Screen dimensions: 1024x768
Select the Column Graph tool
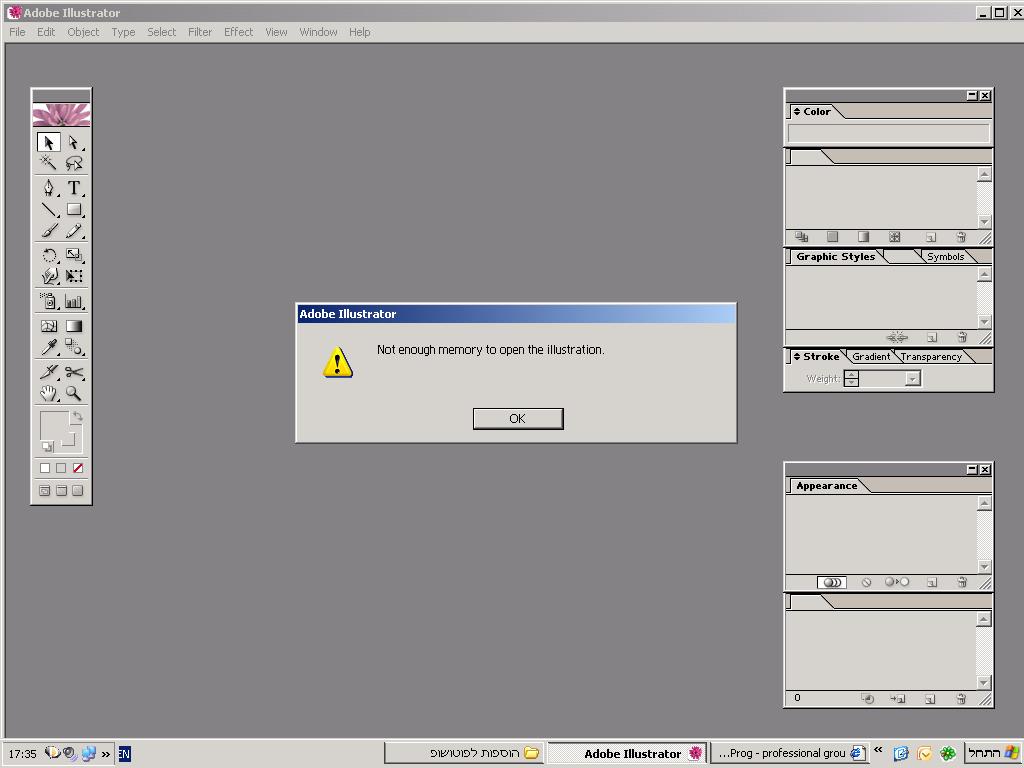point(74,301)
